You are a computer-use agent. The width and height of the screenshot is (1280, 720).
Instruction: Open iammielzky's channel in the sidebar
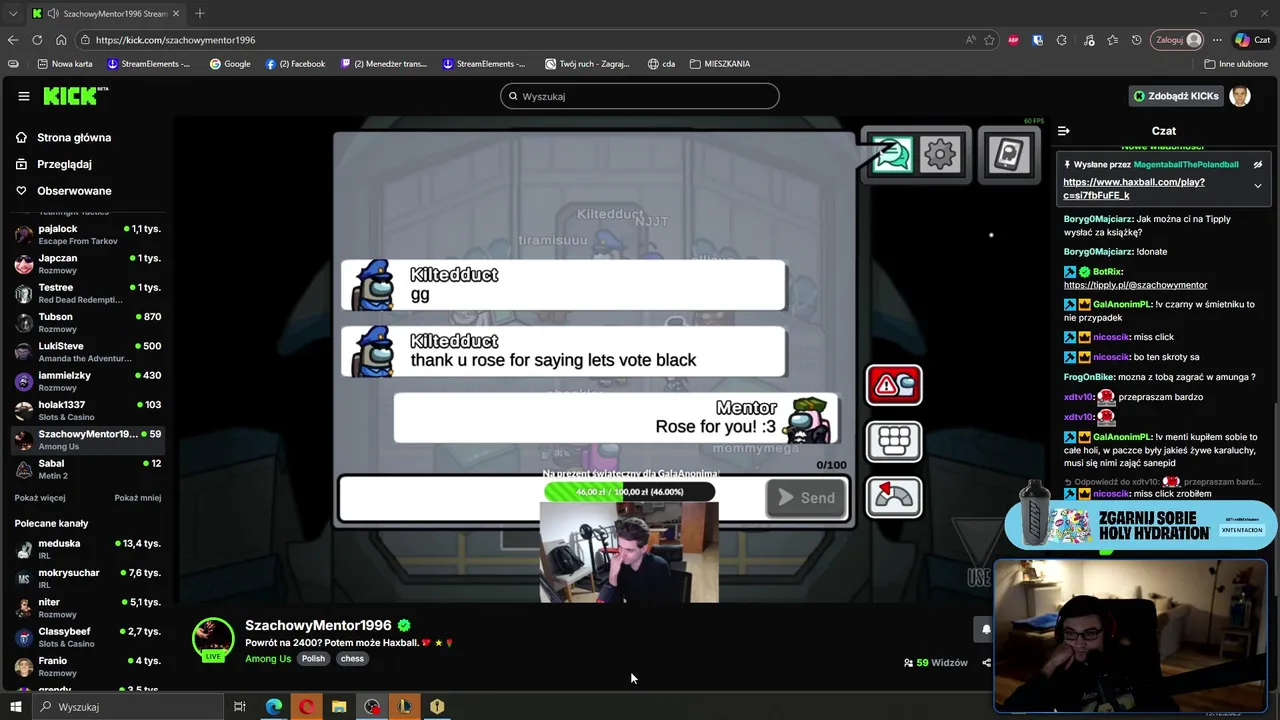[88, 381]
